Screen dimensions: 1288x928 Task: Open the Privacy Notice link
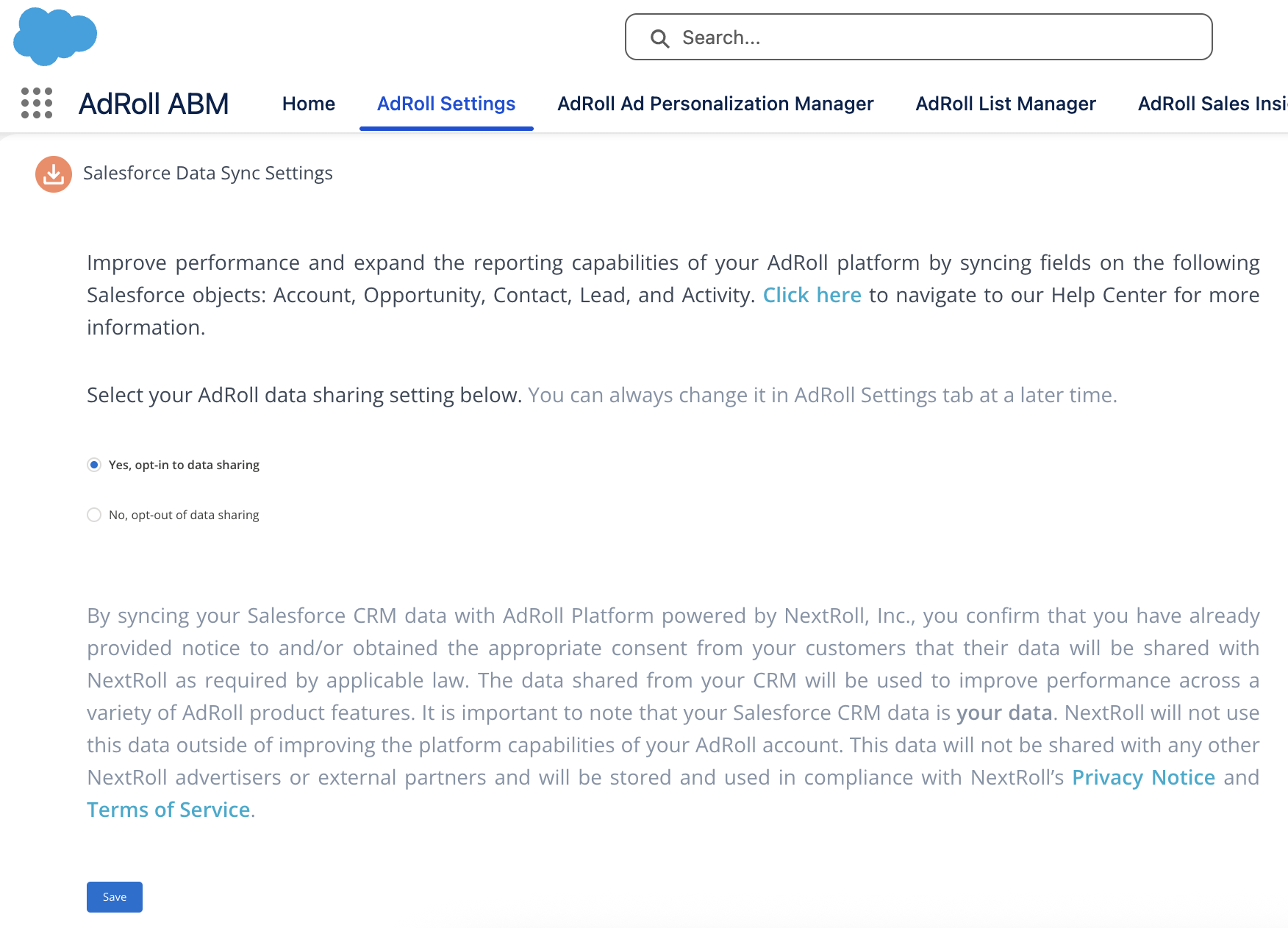[1143, 777]
